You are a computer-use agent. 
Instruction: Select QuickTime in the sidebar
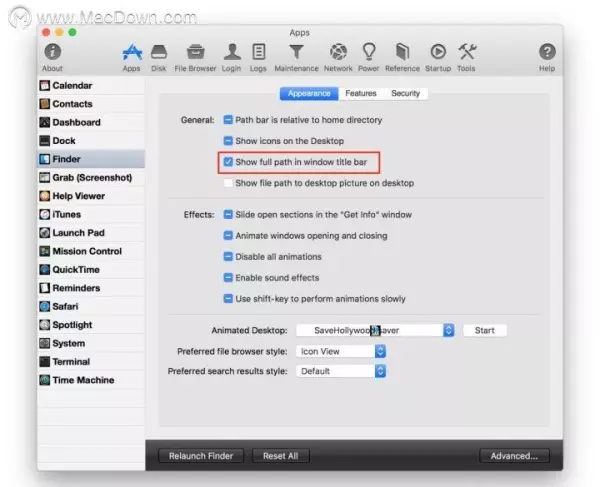(91, 269)
